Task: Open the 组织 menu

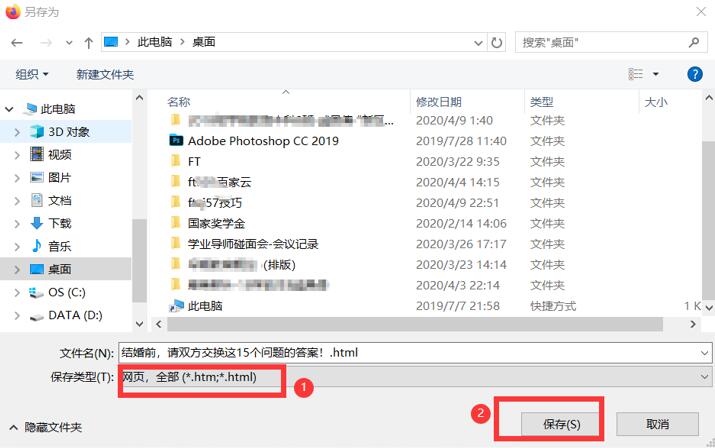Action: [31, 74]
